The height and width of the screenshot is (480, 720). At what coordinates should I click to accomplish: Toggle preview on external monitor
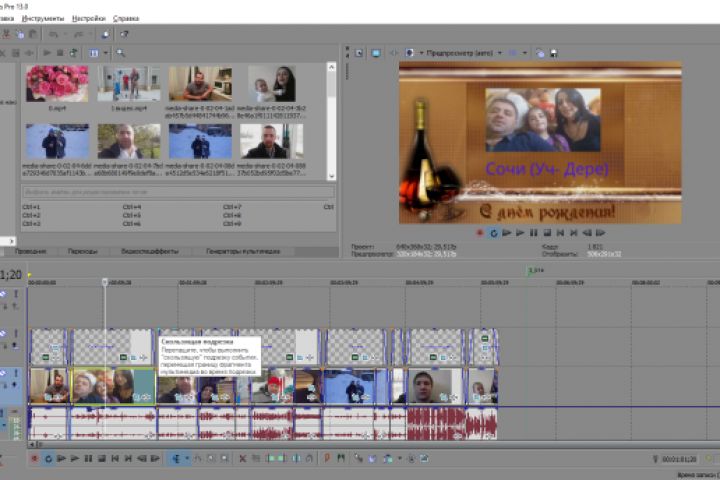(376, 53)
